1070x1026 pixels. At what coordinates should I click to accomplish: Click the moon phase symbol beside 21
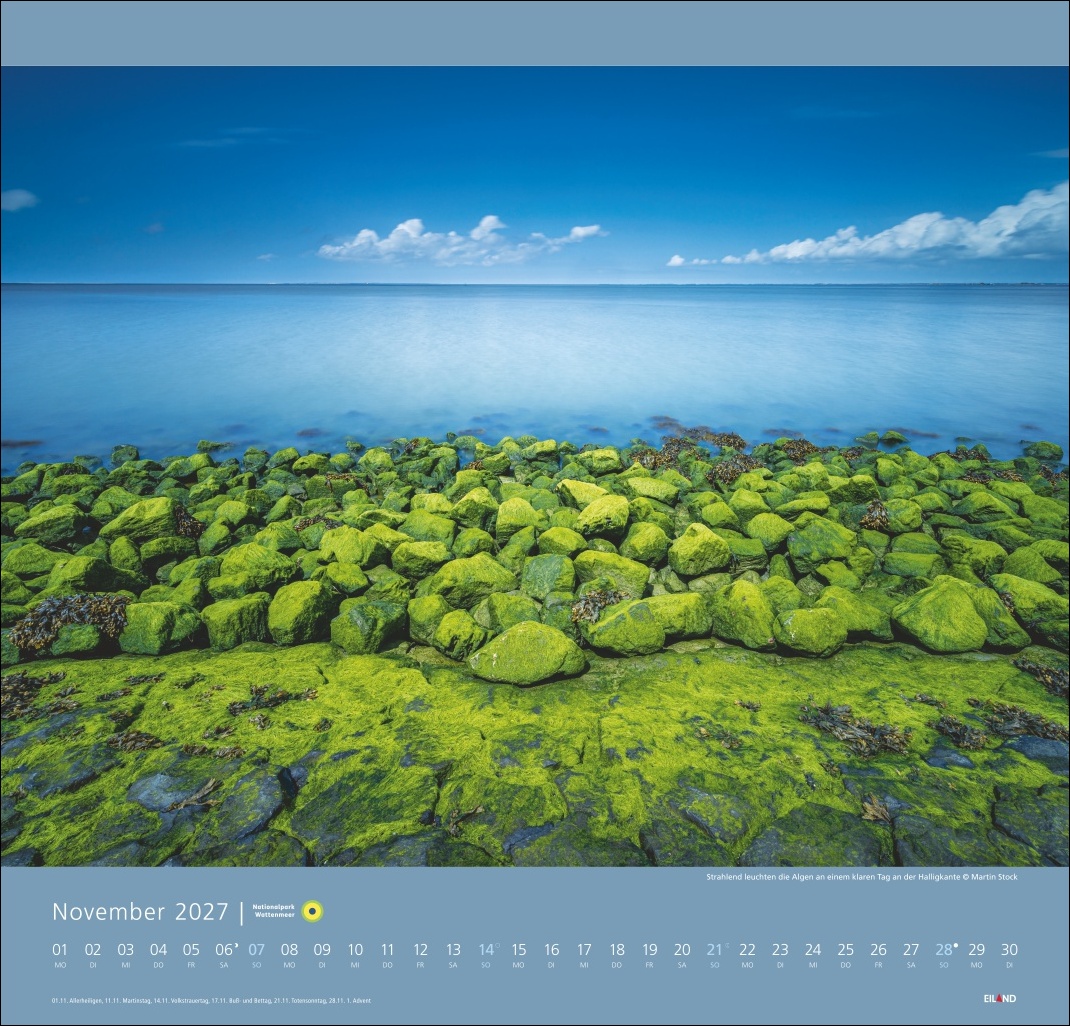pyautogui.click(x=727, y=944)
